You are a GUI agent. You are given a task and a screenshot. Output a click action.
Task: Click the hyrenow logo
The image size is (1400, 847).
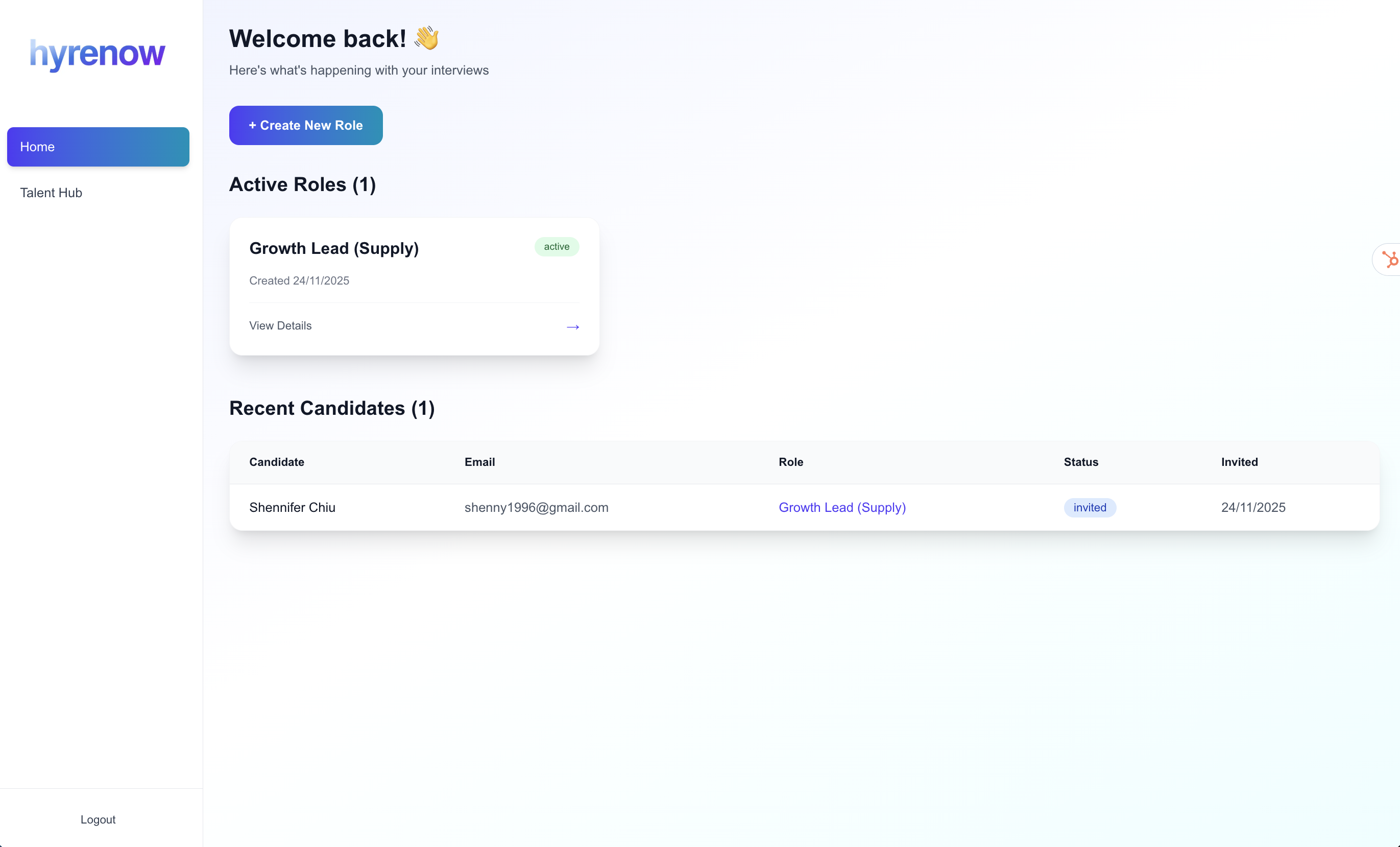point(97,54)
